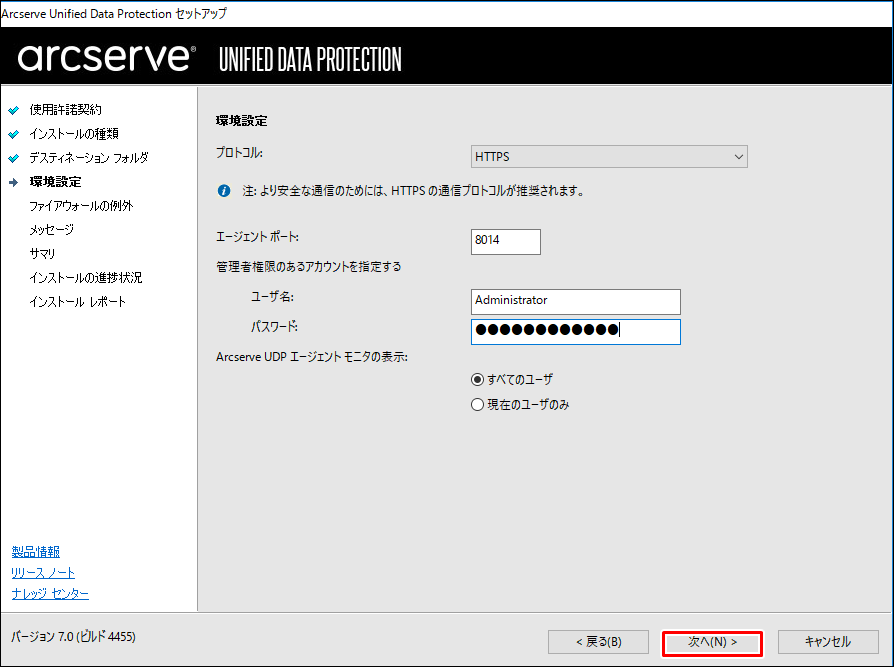This screenshot has width=894, height=667.
Task: Open the リリース ノート link
Action: 43,573
